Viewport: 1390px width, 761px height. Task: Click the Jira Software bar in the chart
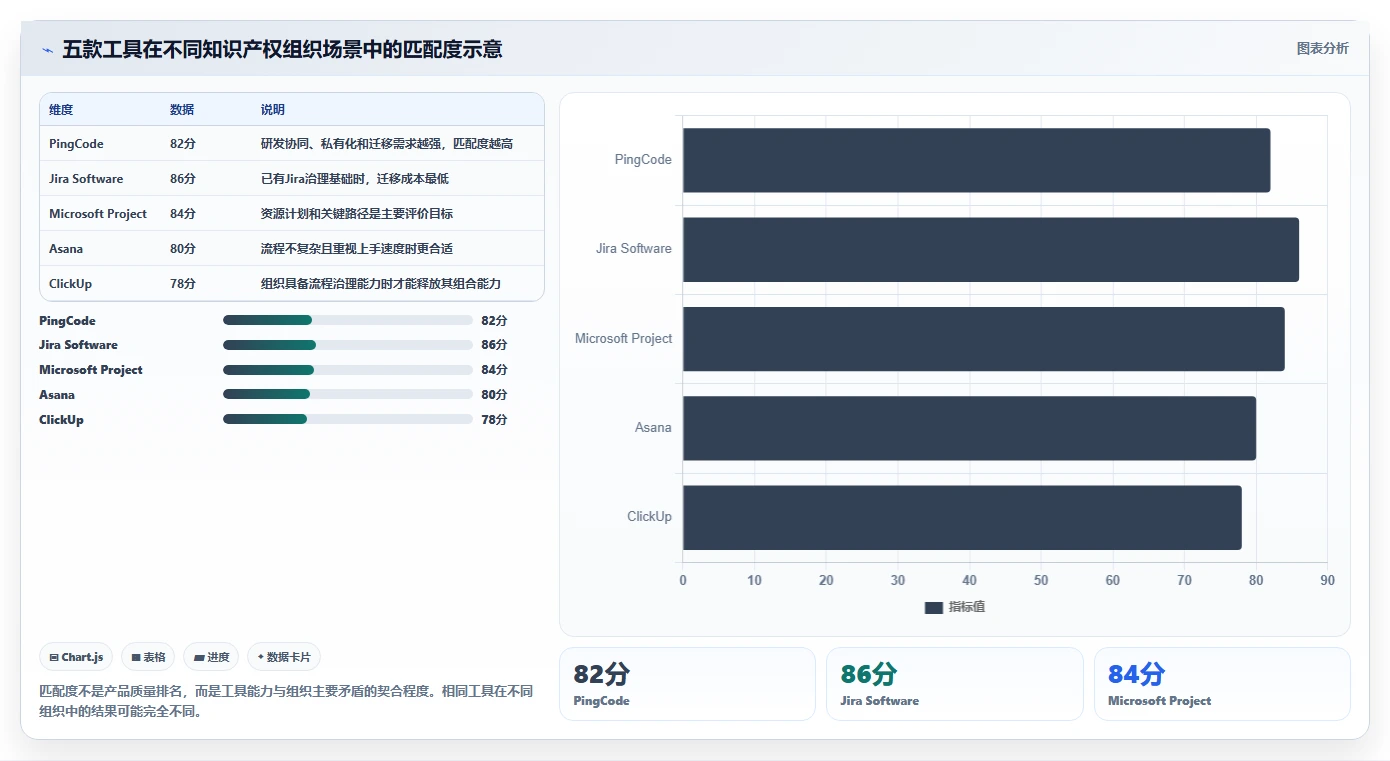click(x=991, y=249)
